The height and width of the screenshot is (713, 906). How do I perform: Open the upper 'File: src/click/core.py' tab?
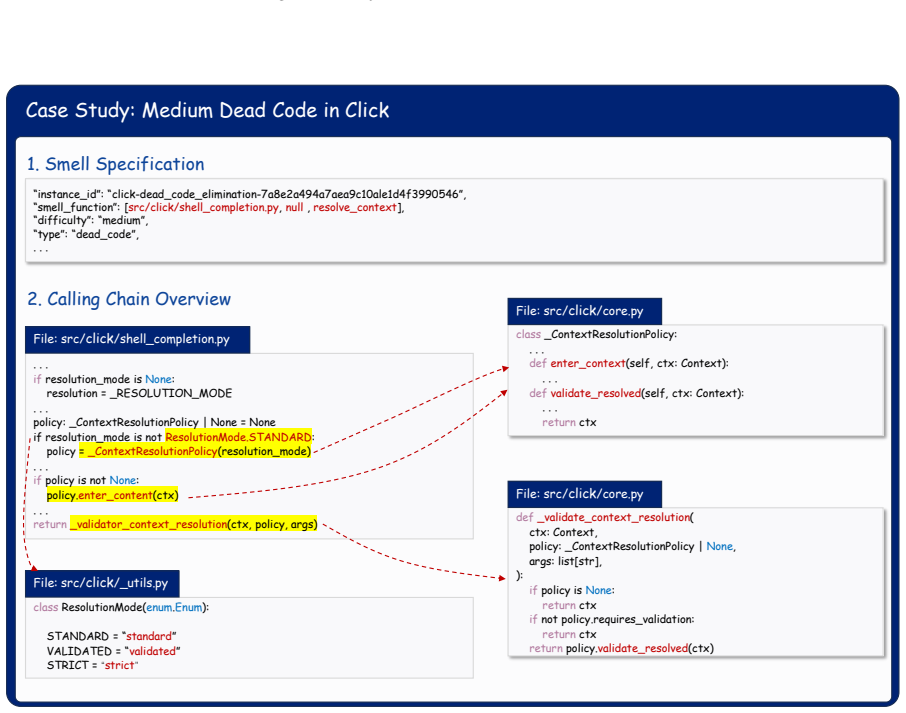click(x=585, y=311)
